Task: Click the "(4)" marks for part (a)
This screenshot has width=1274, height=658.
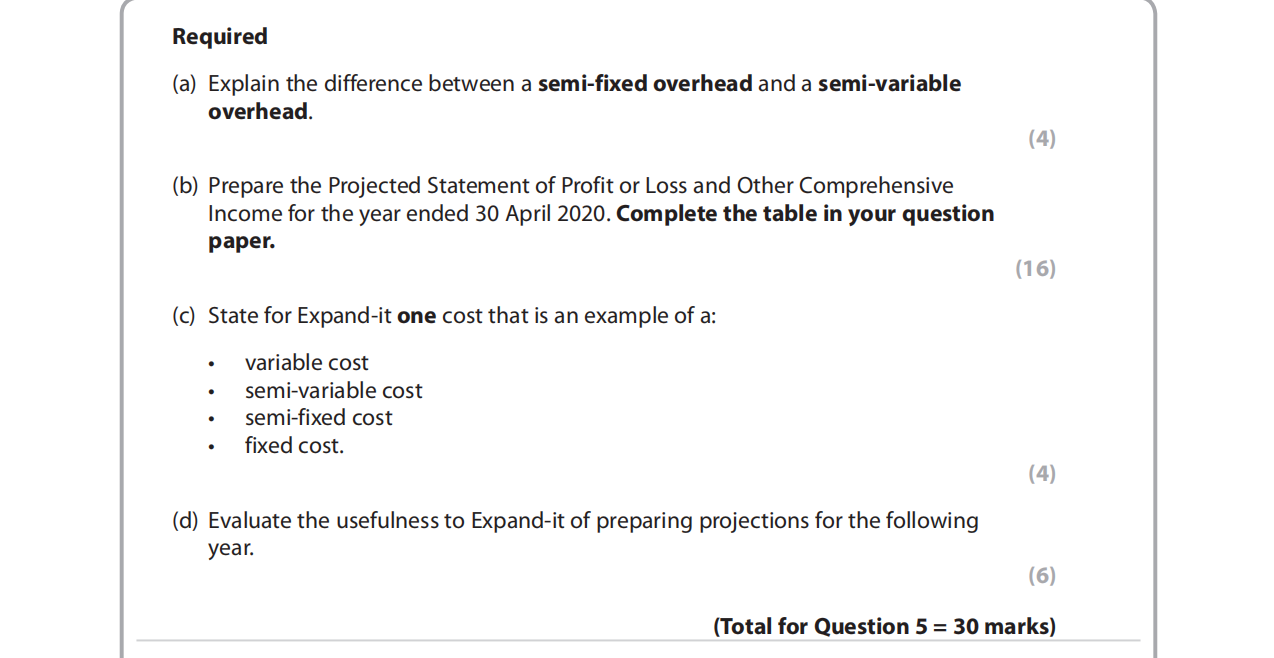Action: (1041, 139)
